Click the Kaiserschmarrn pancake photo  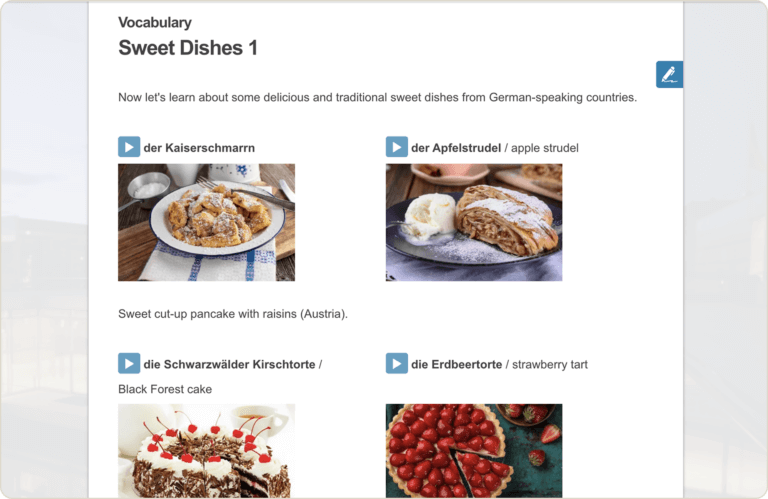[206, 222]
